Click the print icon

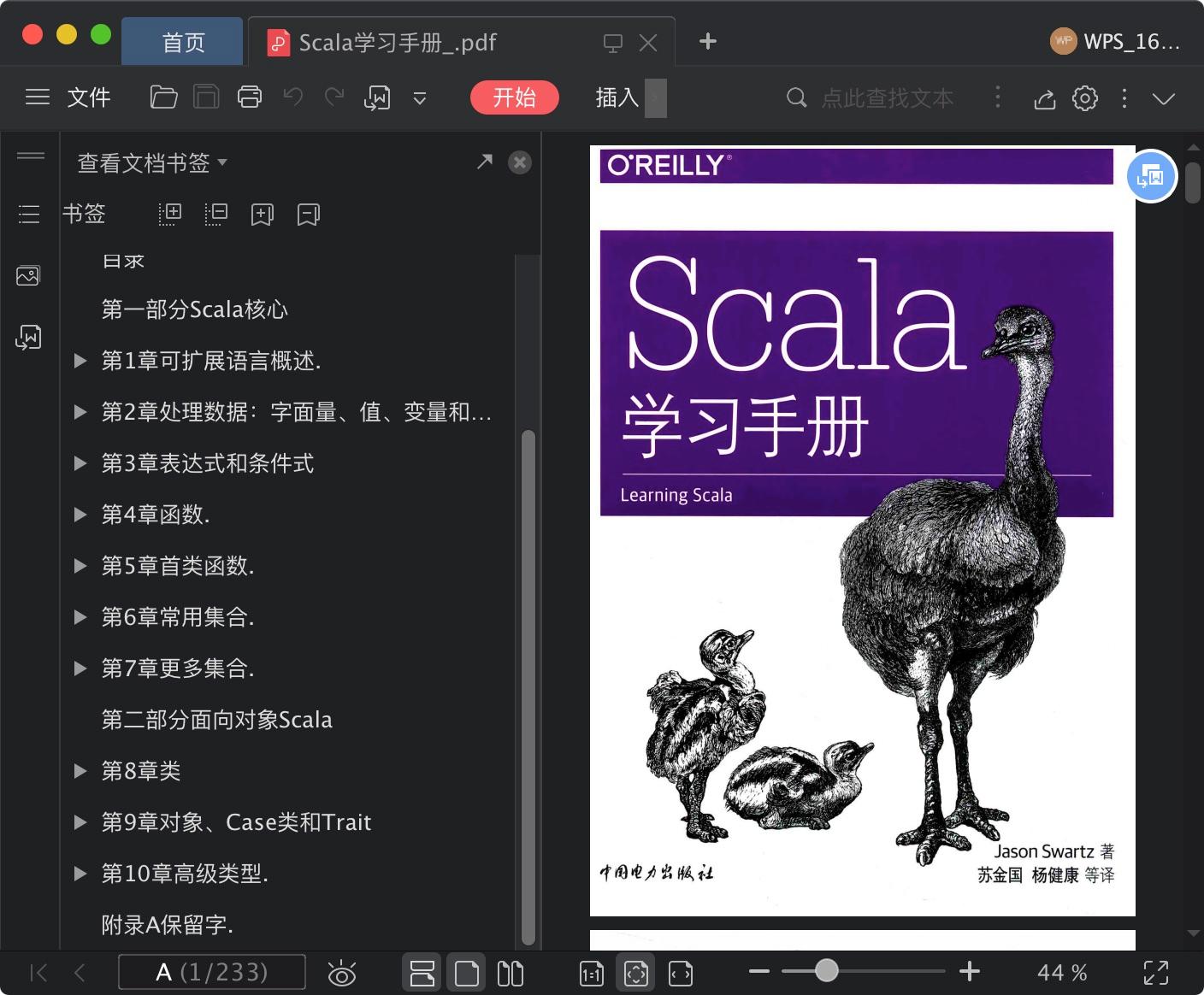click(250, 97)
